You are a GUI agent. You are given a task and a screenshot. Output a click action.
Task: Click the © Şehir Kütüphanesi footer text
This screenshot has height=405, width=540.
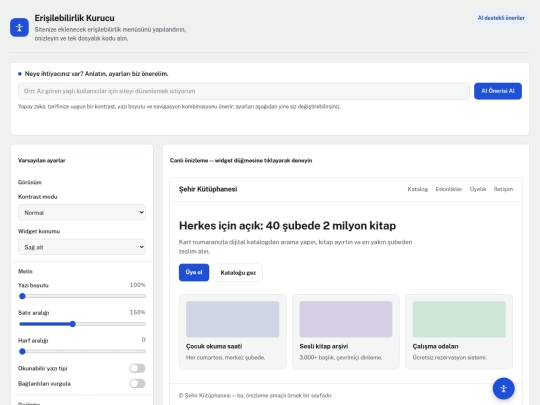(x=256, y=395)
